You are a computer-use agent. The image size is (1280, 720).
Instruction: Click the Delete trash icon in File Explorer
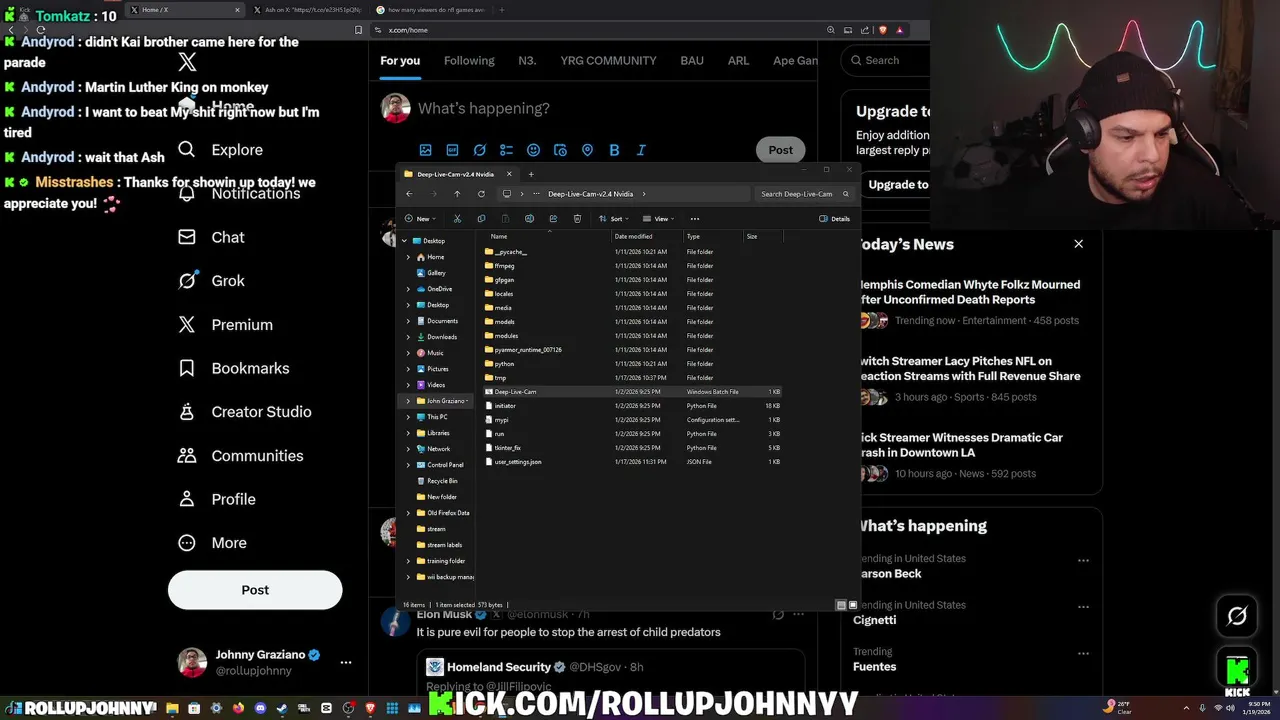click(577, 219)
